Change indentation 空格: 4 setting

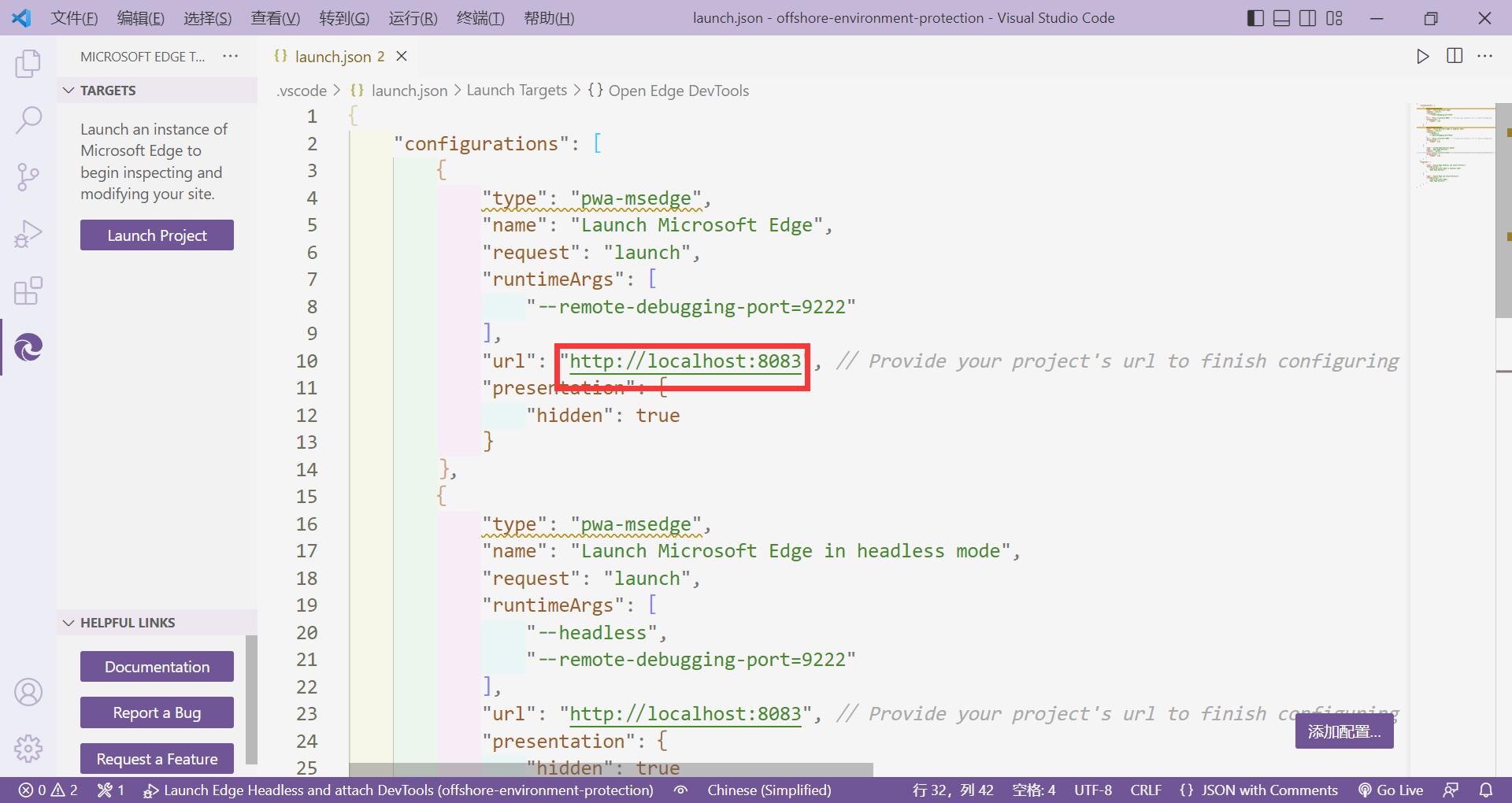click(x=1034, y=790)
